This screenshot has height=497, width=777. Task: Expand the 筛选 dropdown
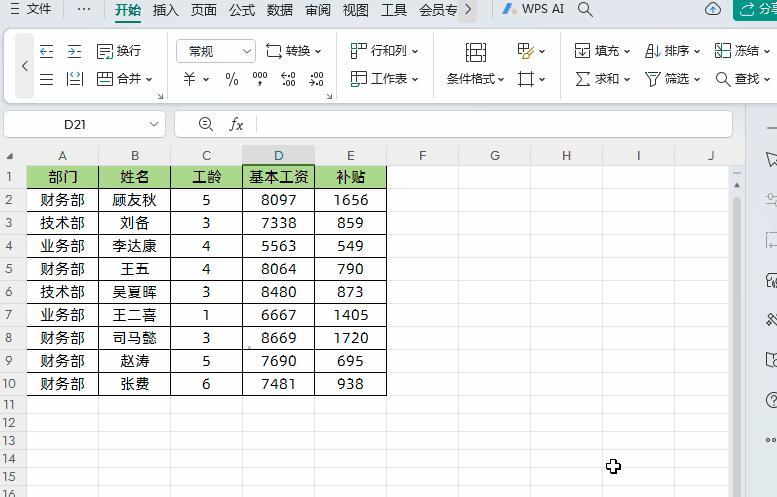tap(697, 79)
